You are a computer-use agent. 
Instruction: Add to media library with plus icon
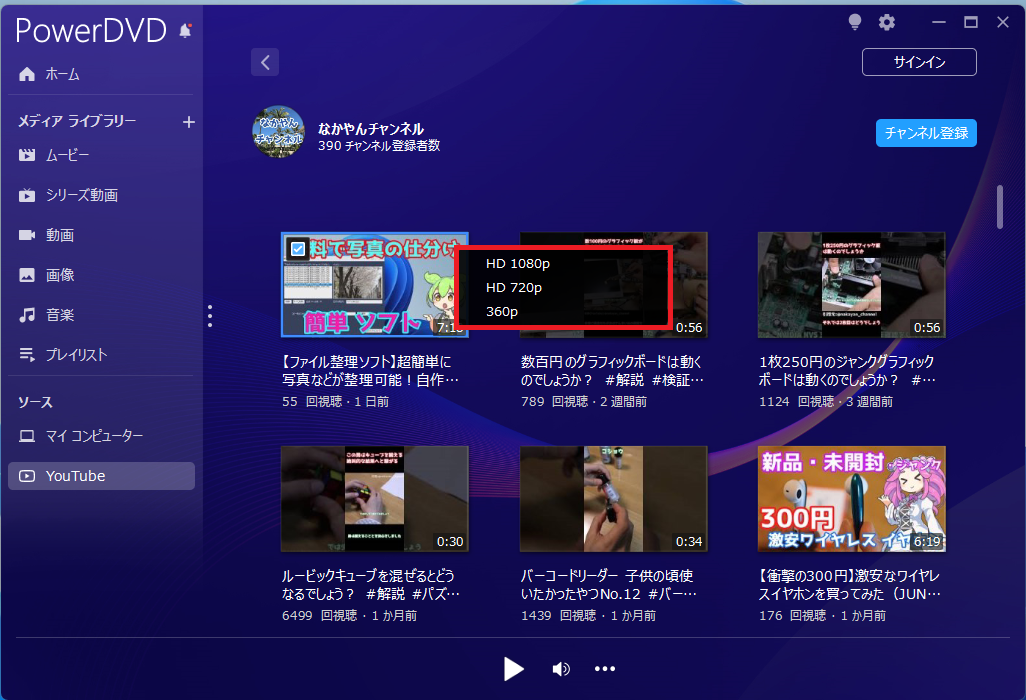188,122
